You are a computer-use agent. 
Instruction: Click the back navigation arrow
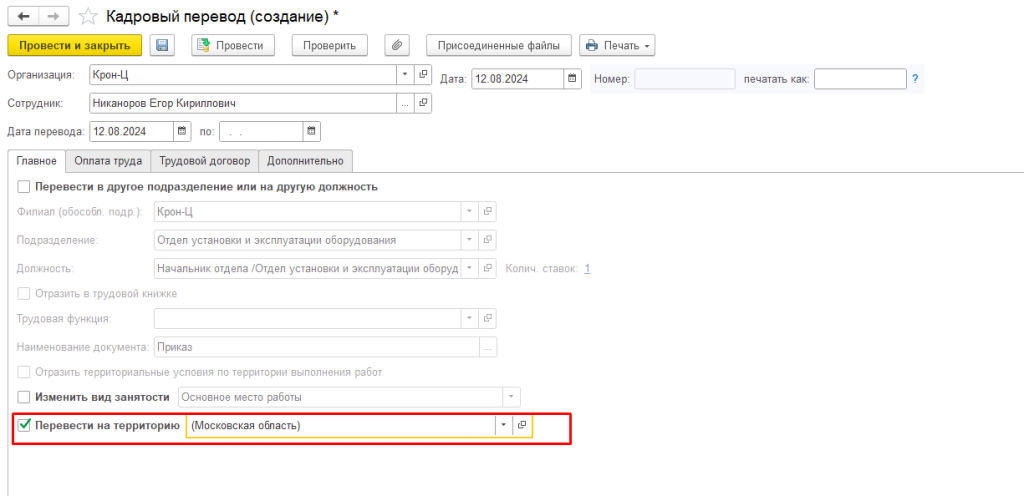(22, 16)
